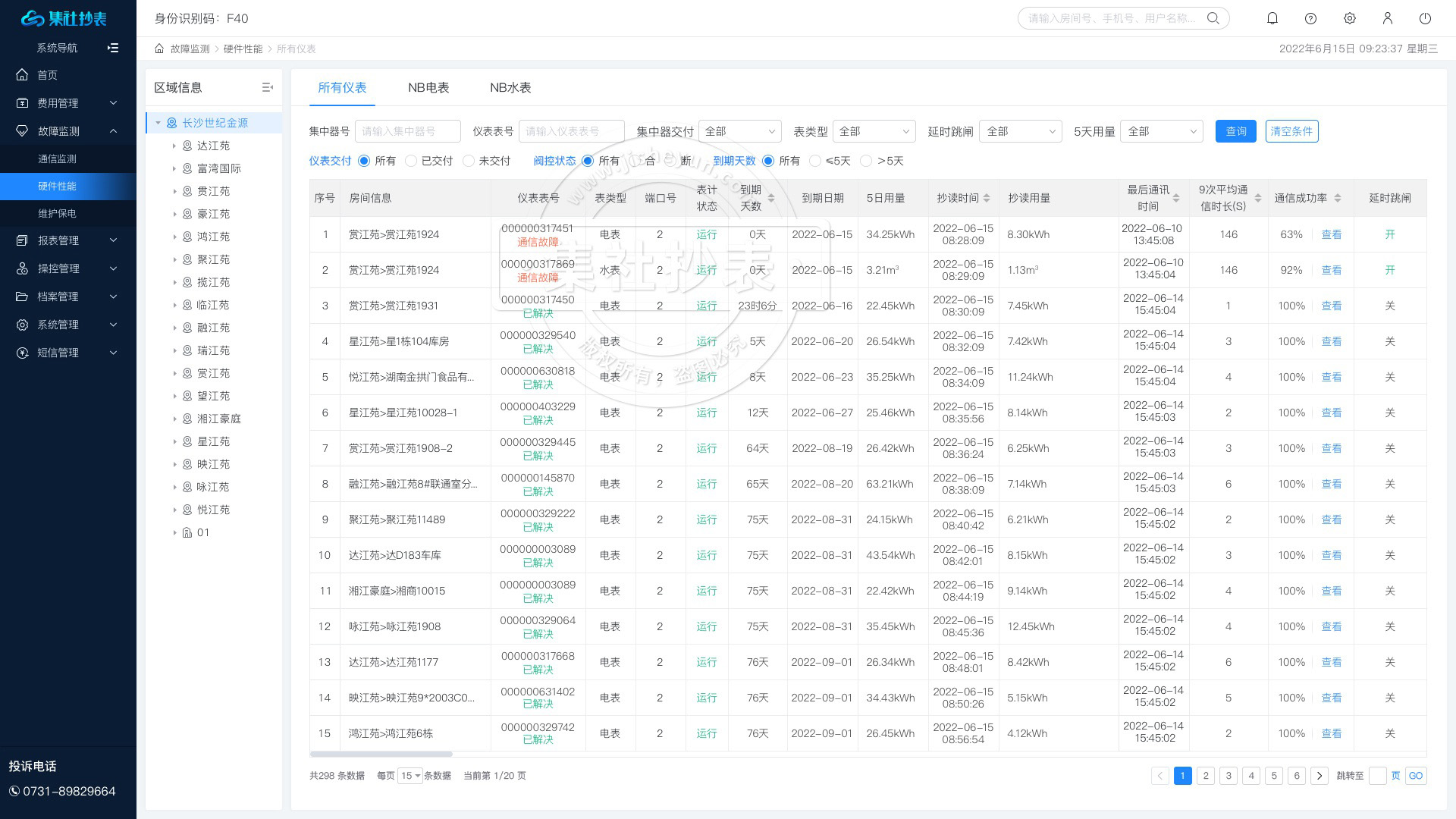The width and height of the screenshot is (1456, 819).
Task: Open the 表类型 dropdown
Action: coord(874,131)
